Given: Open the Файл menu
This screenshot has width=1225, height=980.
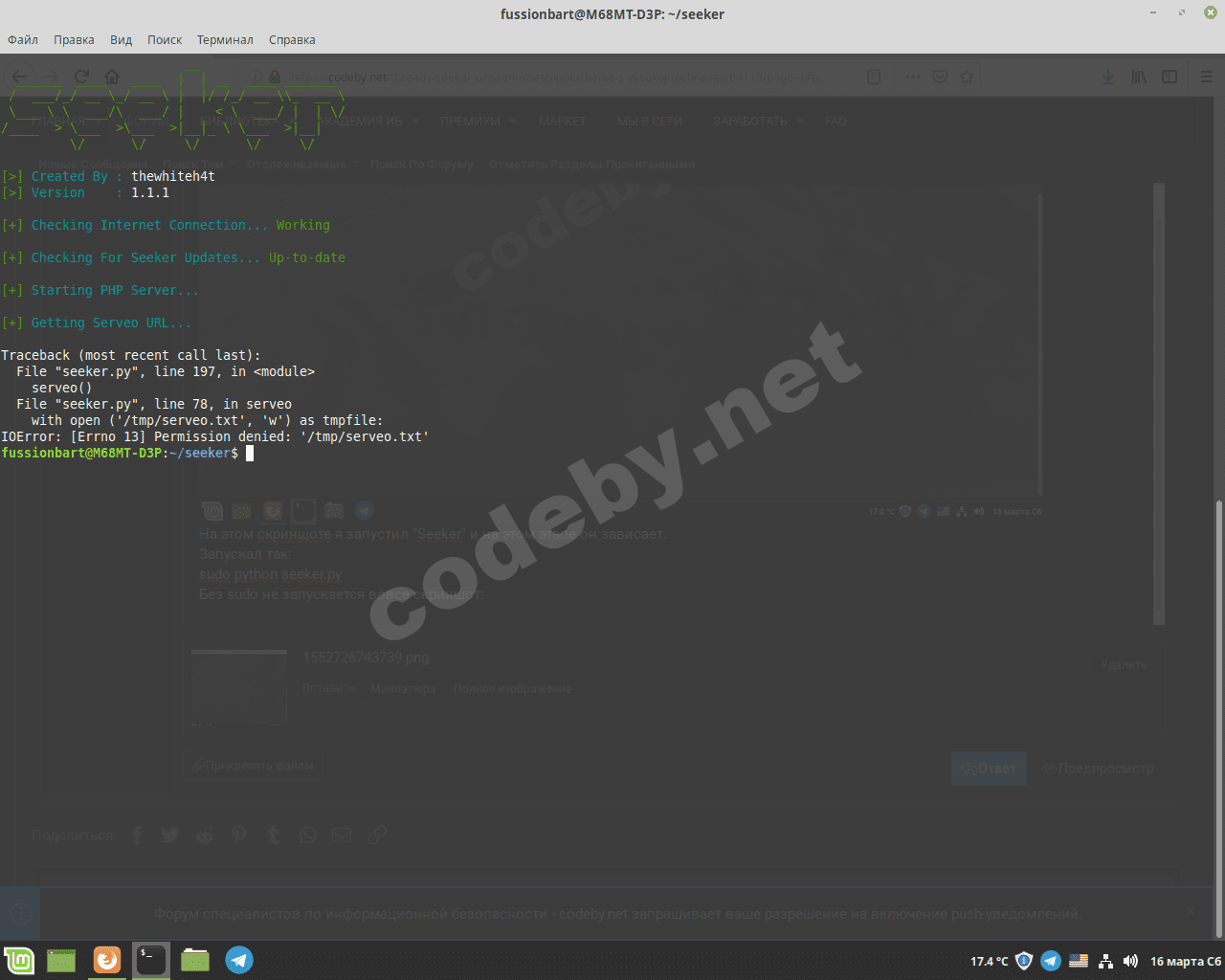Looking at the screenshot, I should pyautogui.click(x=23, y=40).
